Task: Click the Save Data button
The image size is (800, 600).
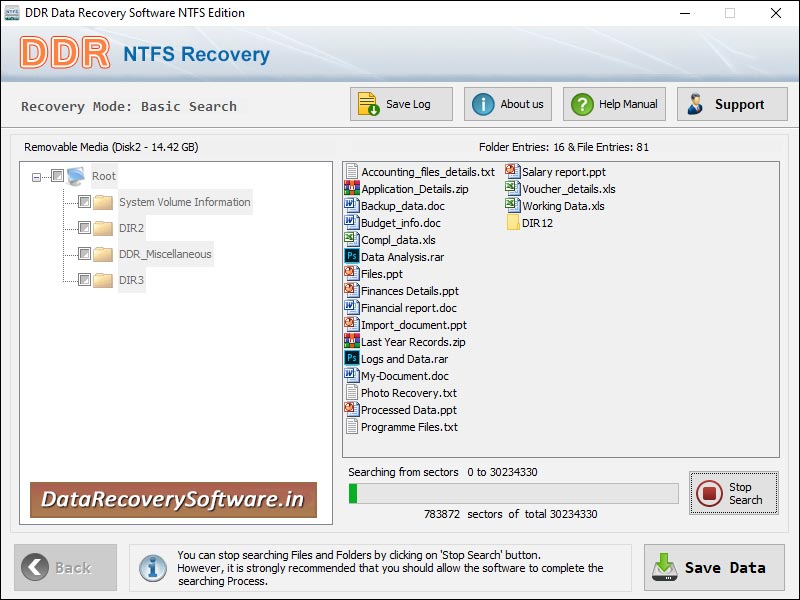Action: tap(714, 567)
